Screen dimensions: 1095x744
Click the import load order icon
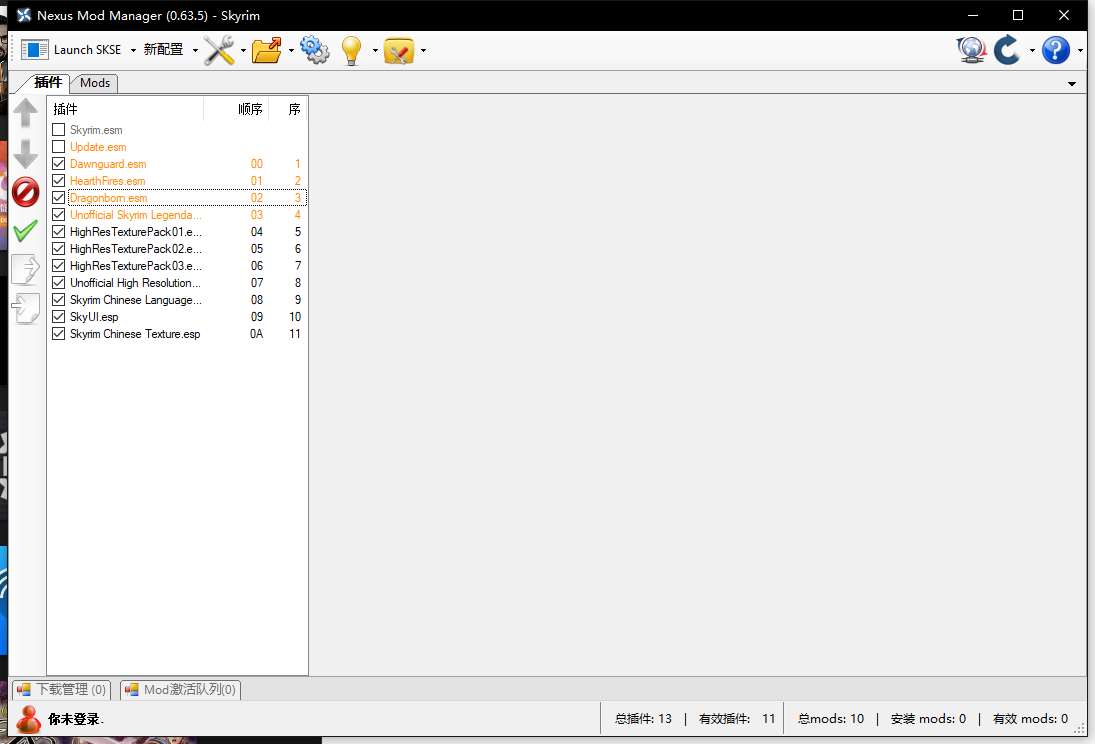26,308
